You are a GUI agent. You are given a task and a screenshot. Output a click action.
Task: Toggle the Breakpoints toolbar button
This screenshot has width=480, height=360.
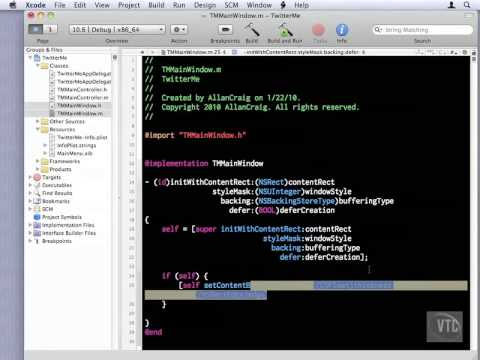(x=225, y=30)
